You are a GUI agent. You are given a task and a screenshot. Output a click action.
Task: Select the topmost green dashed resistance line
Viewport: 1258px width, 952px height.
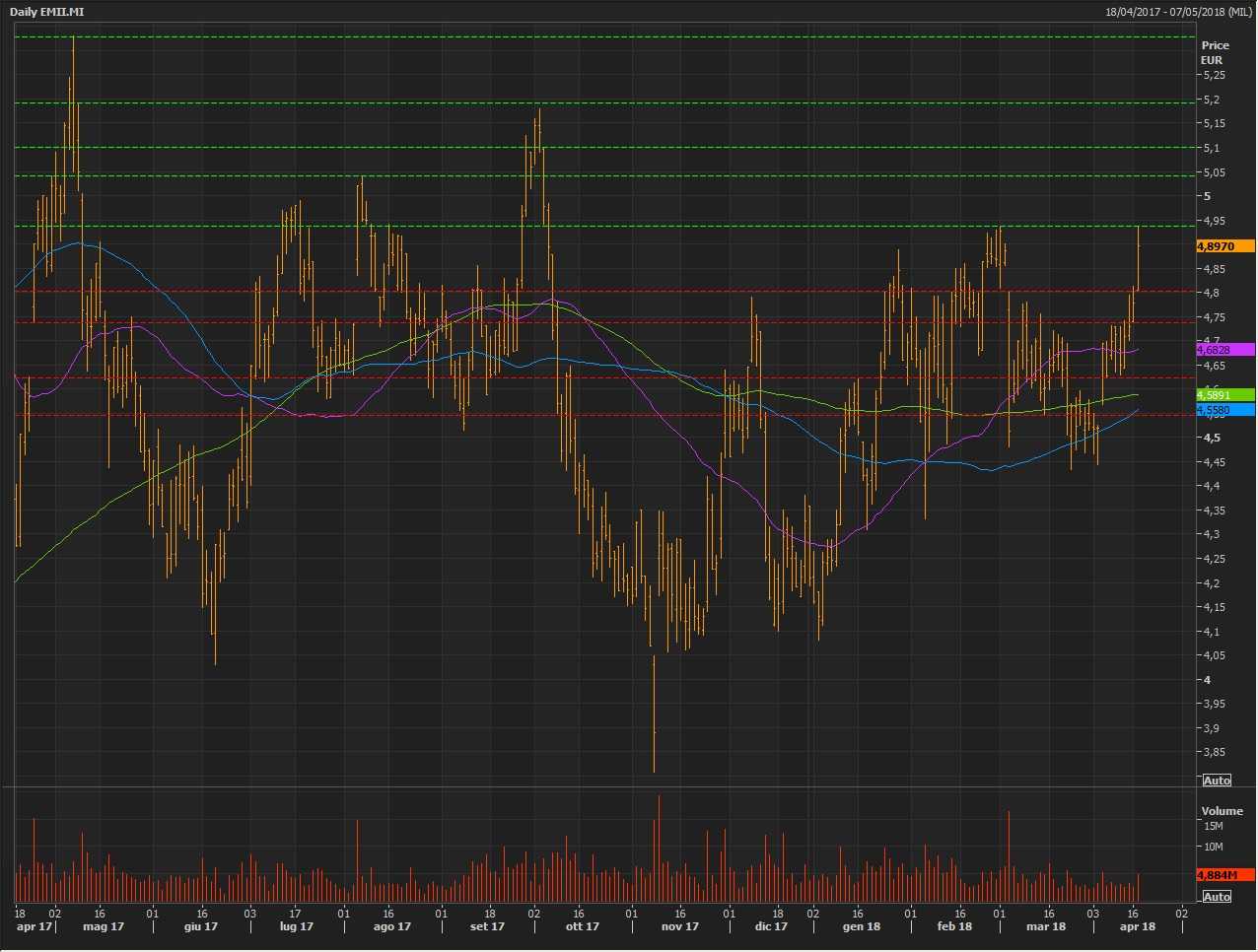point(592,37)
